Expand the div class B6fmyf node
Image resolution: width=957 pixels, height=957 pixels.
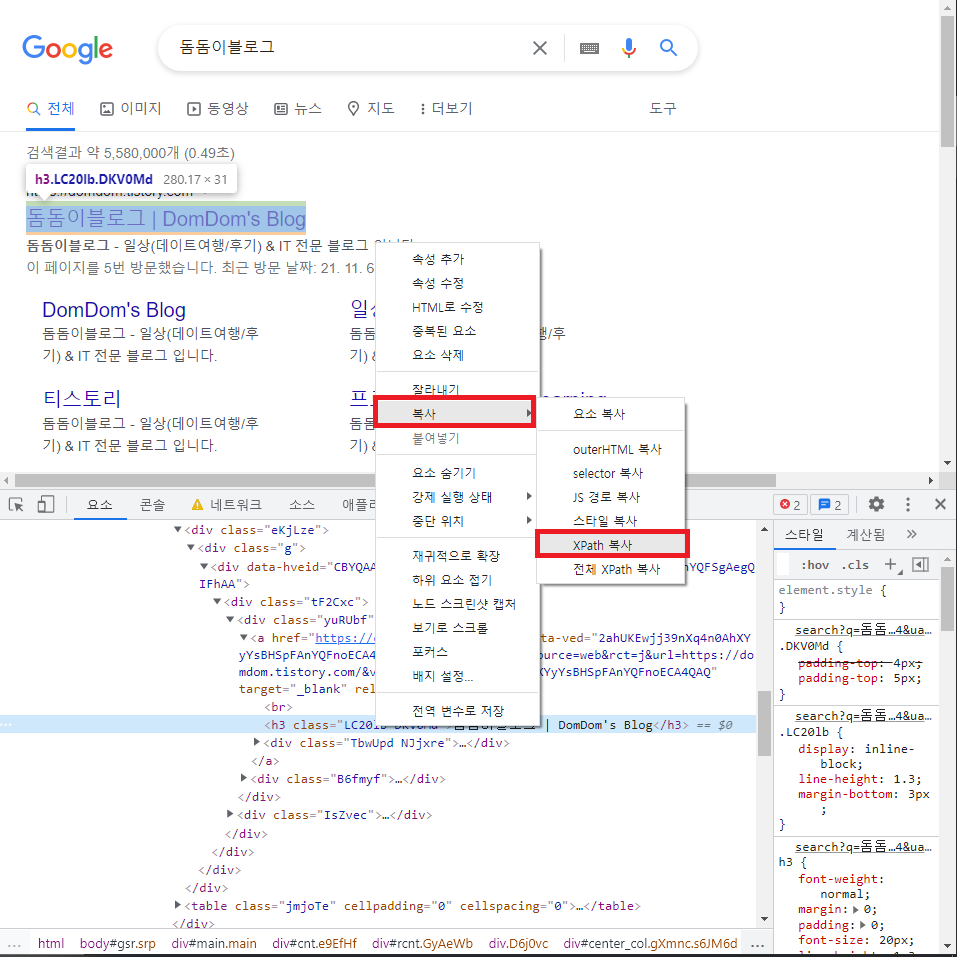(x=244, y=778)
